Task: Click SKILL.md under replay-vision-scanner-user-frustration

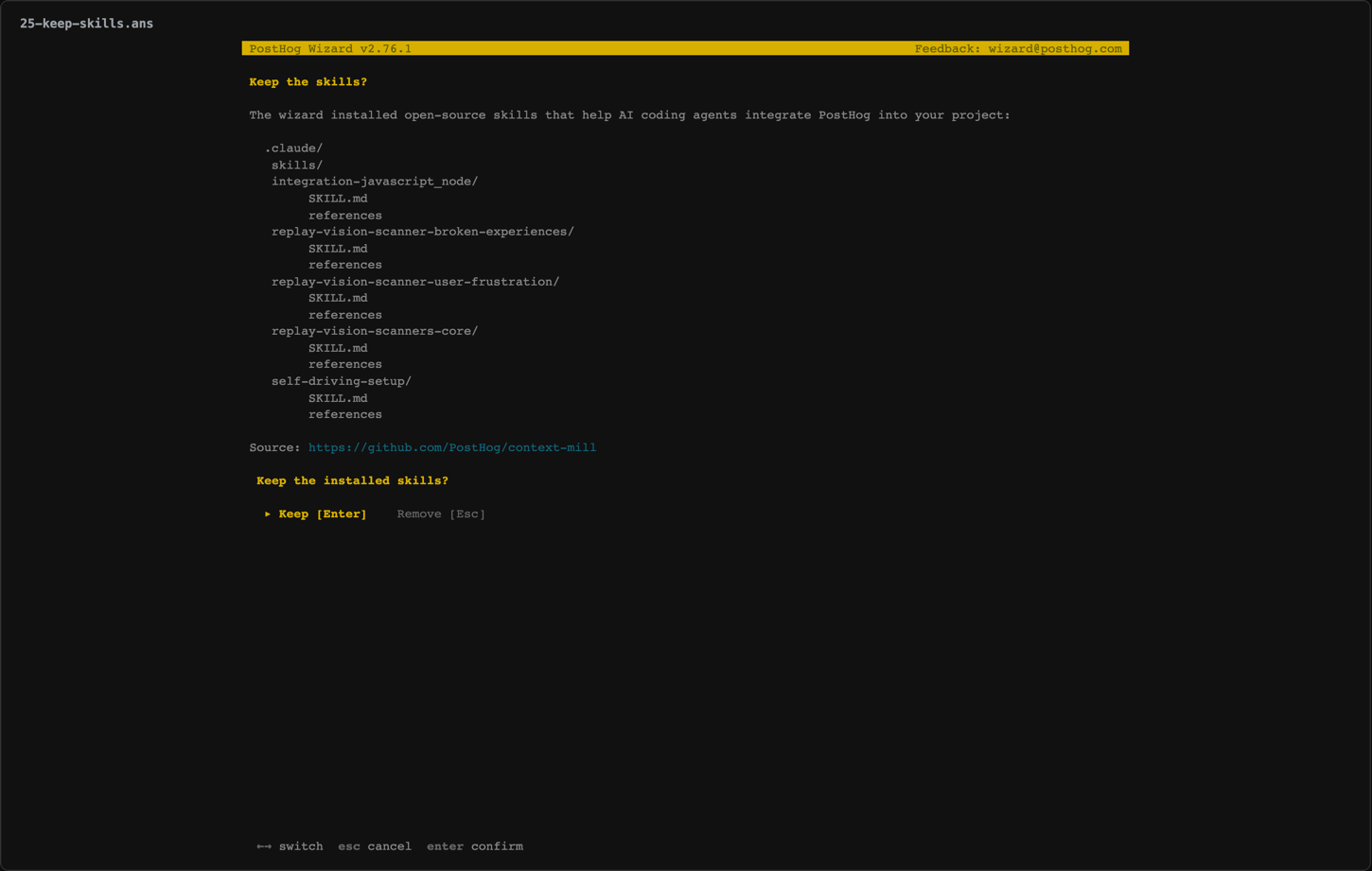Action: point(338,298)
